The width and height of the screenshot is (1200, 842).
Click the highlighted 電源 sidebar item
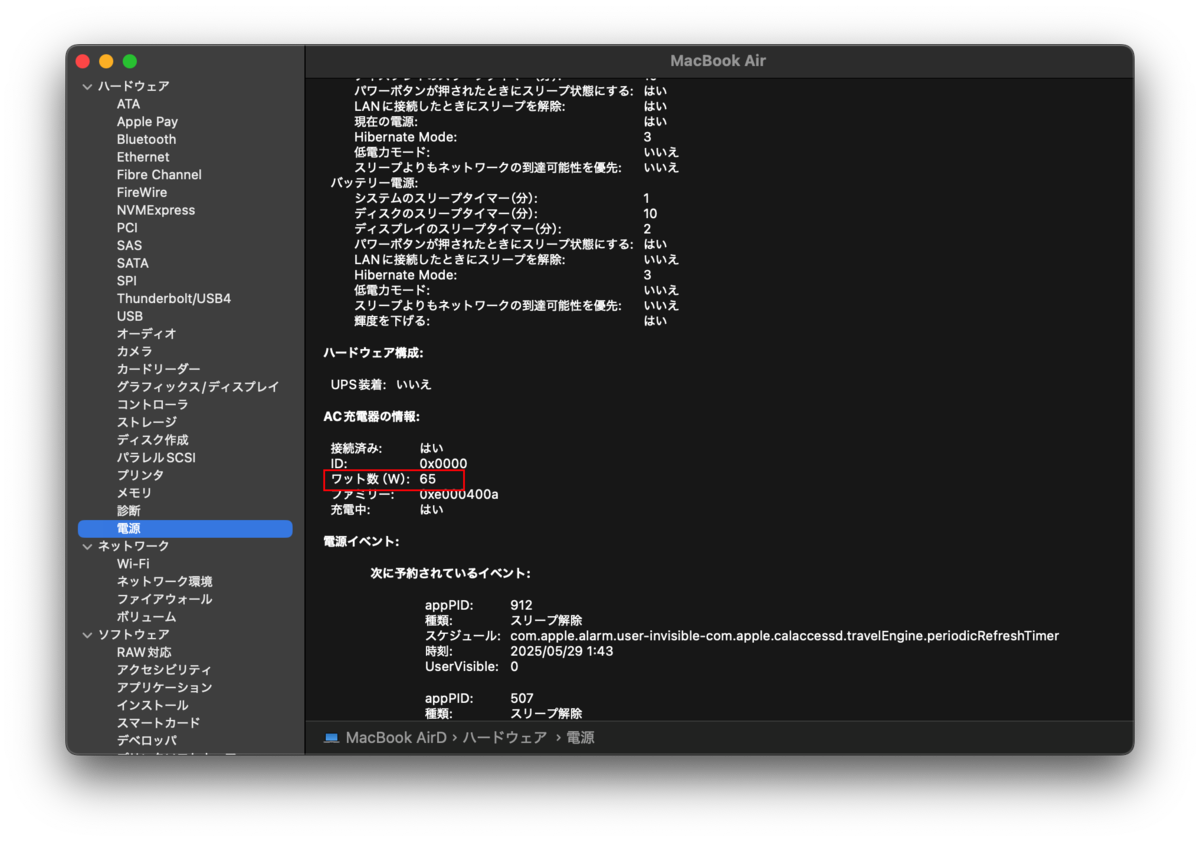[x=185, y=528]
